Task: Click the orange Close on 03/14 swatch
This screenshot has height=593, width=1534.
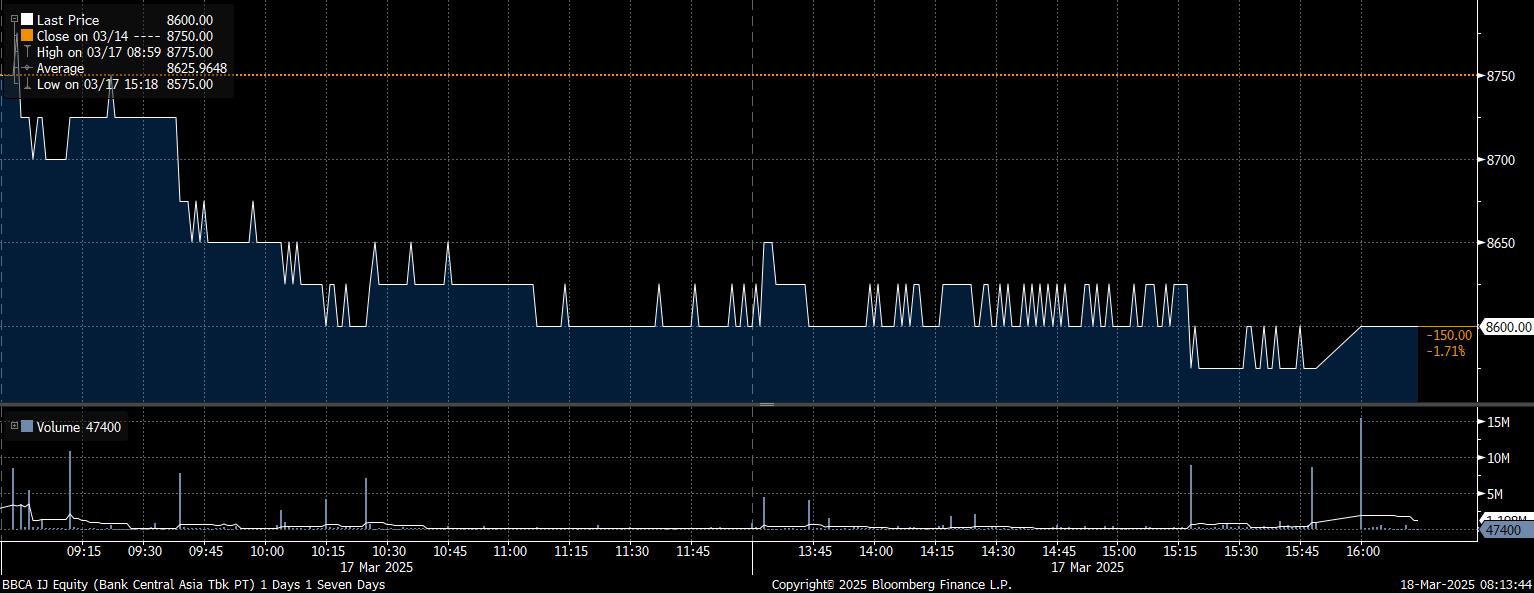Action: 27,36
